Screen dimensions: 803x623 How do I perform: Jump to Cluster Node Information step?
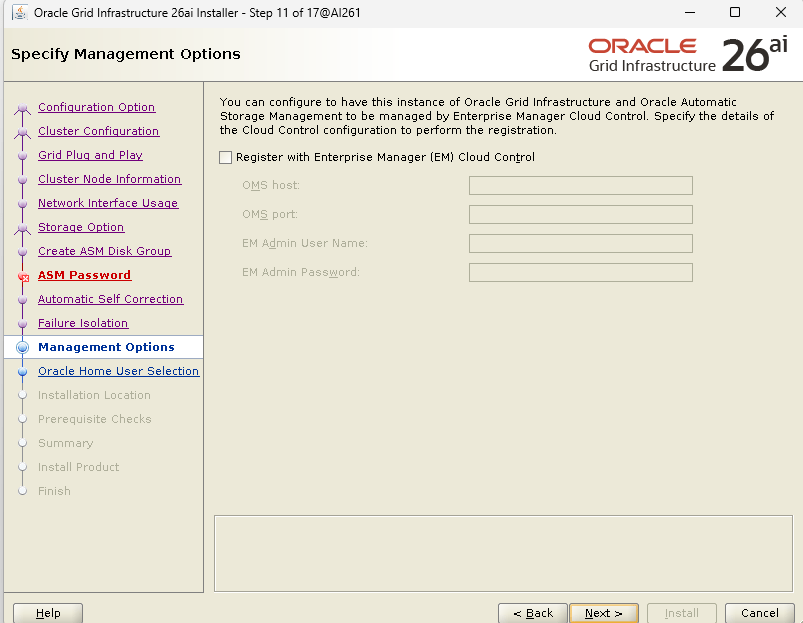109,179
